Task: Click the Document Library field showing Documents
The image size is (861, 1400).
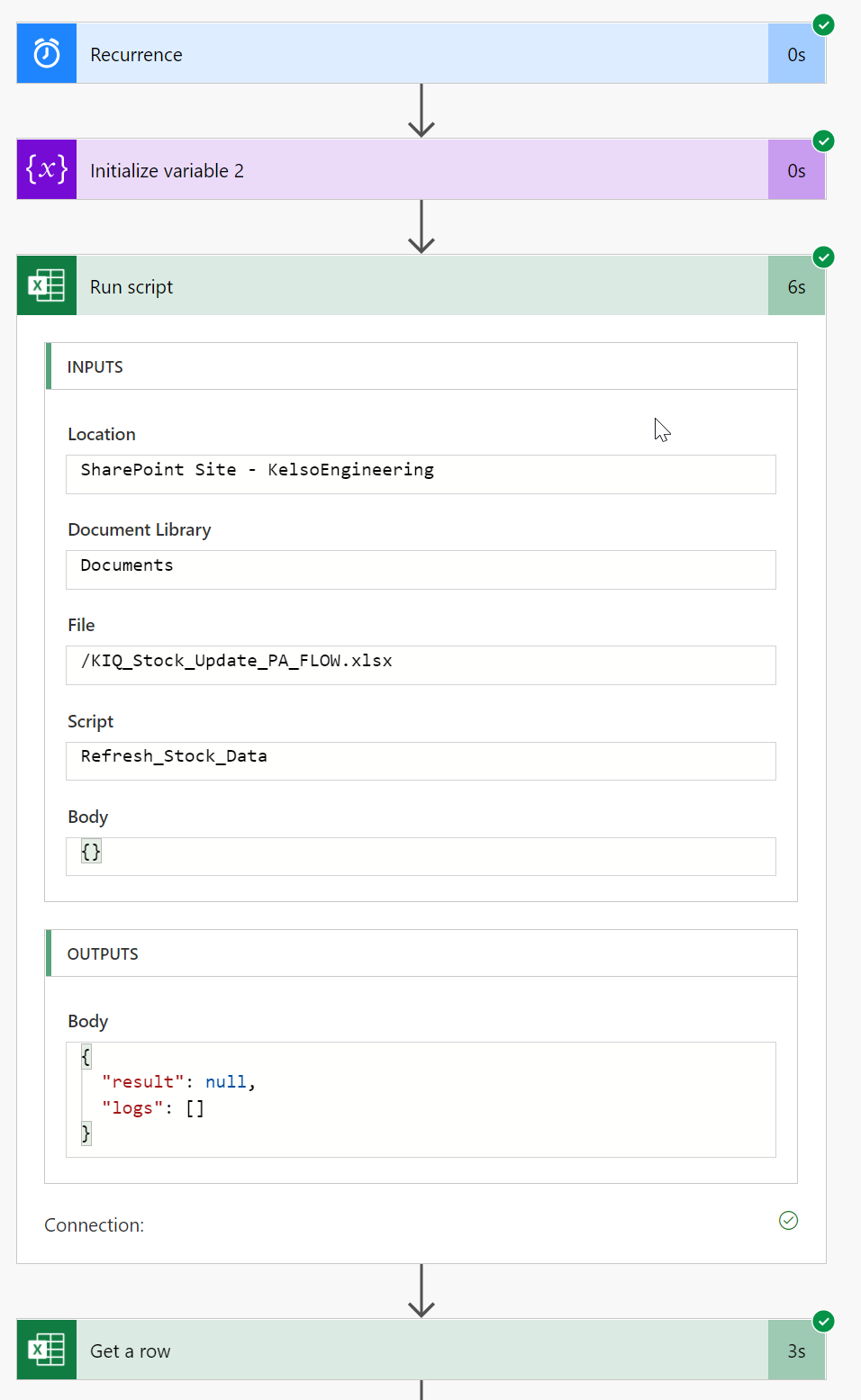Action: pyautogui.click(x=421, y=569)
